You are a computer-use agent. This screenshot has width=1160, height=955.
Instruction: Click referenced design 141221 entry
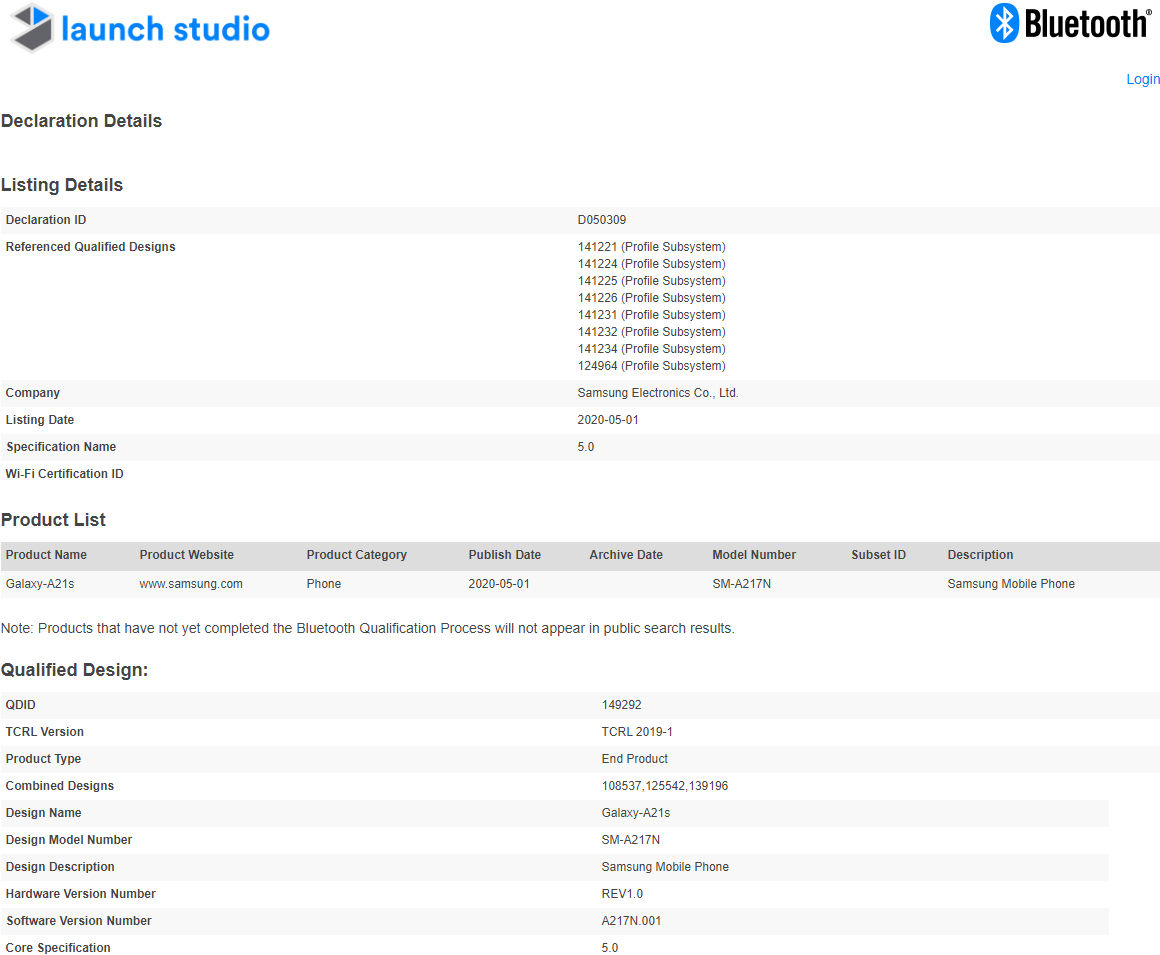[x=651, y=247]
